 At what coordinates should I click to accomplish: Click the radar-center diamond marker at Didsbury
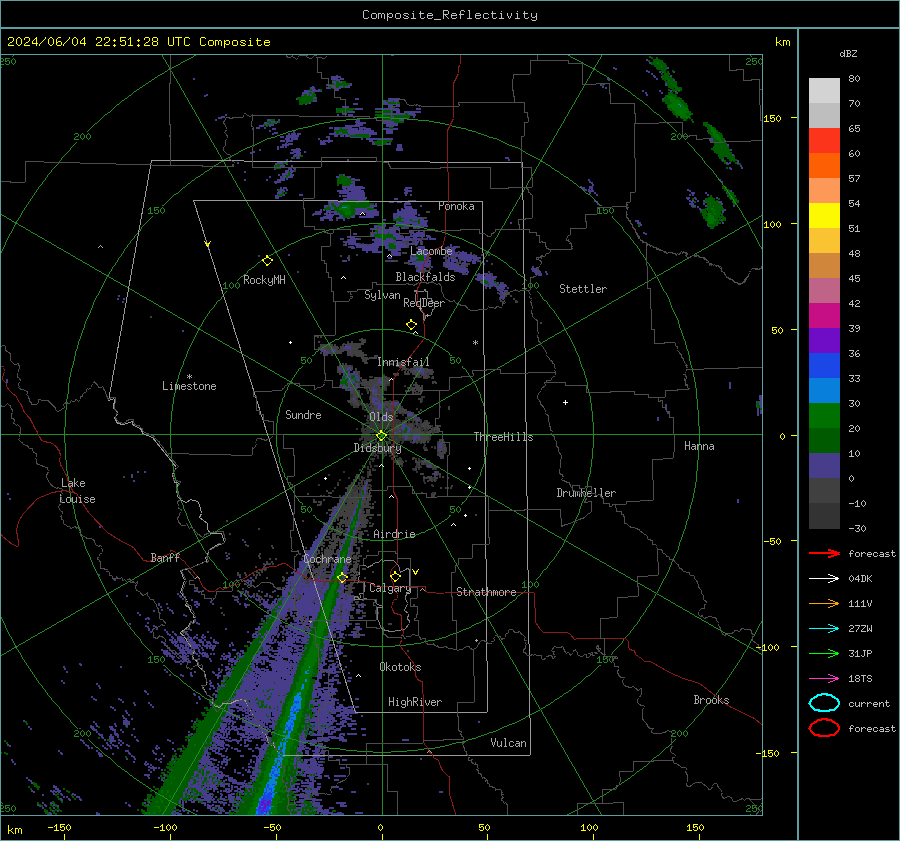(382, 436)
